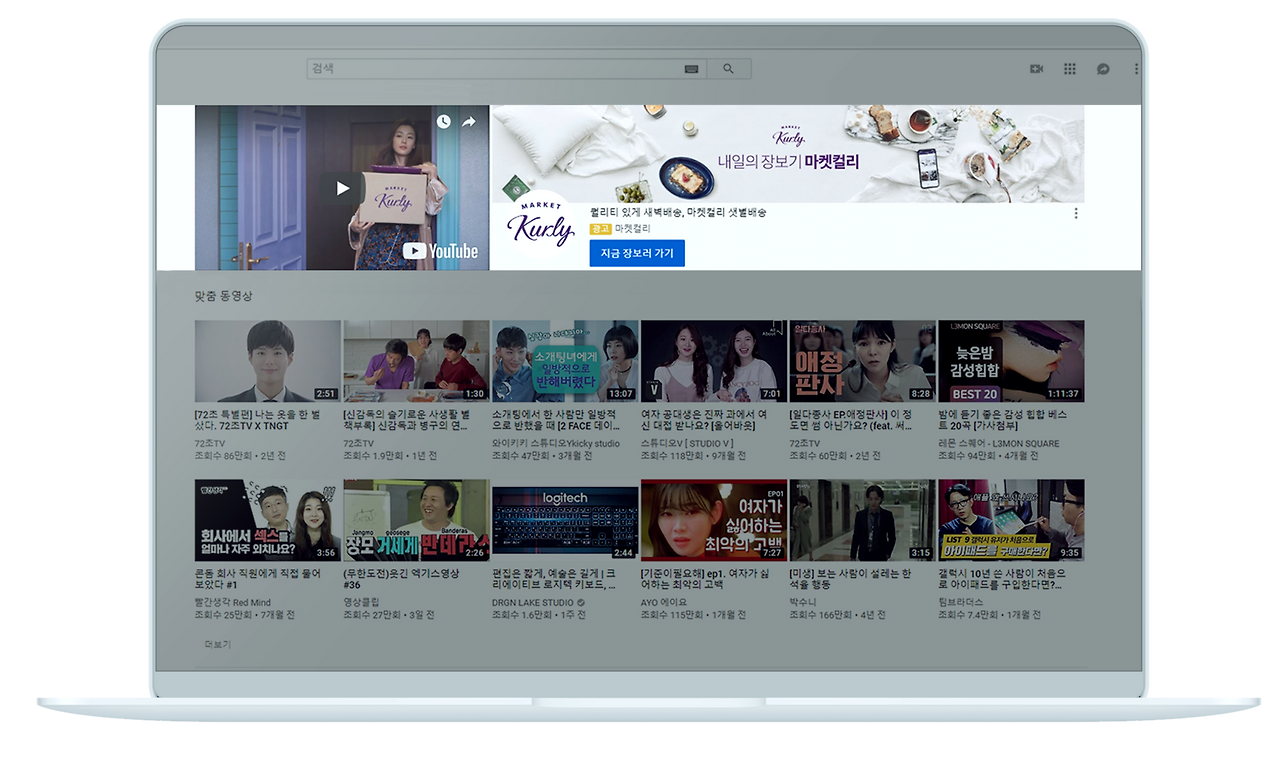Click the '조회수 1.6만회 • 1주 전' text
The image size is (1280, 766).
540,615
